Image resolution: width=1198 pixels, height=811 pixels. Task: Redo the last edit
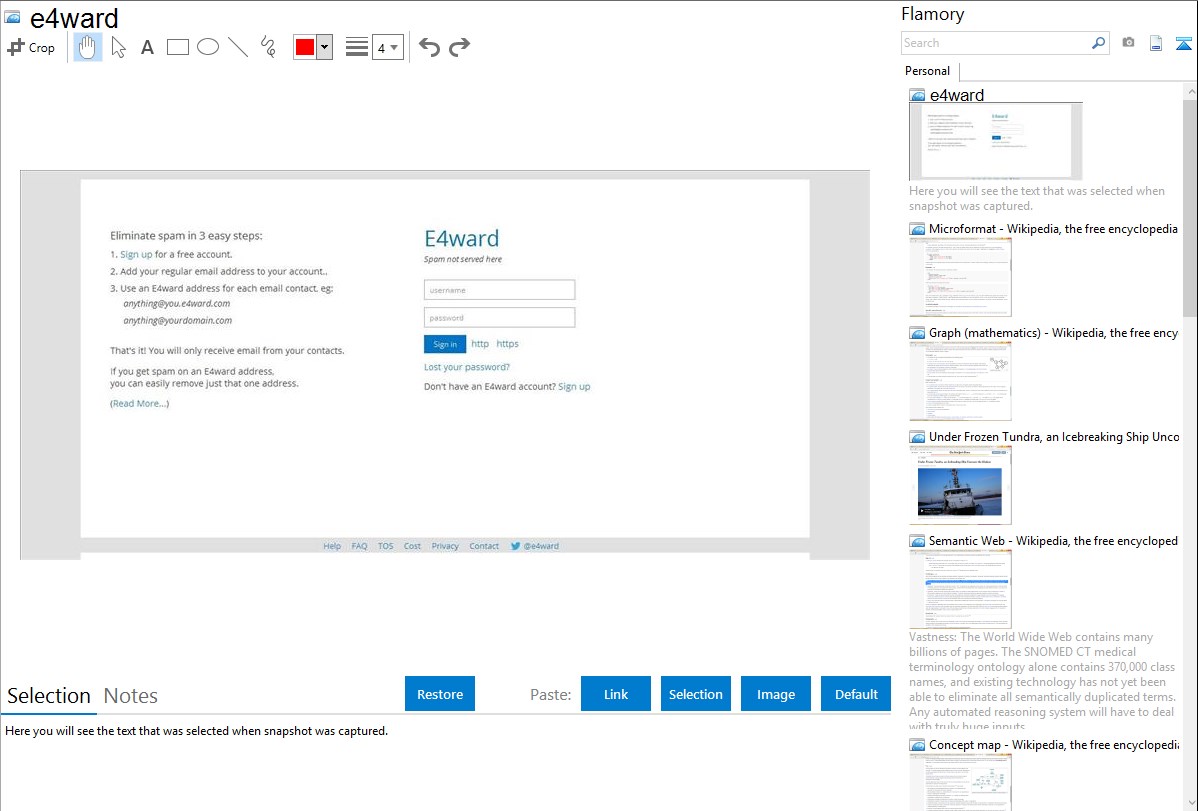(x=459, y=47)
